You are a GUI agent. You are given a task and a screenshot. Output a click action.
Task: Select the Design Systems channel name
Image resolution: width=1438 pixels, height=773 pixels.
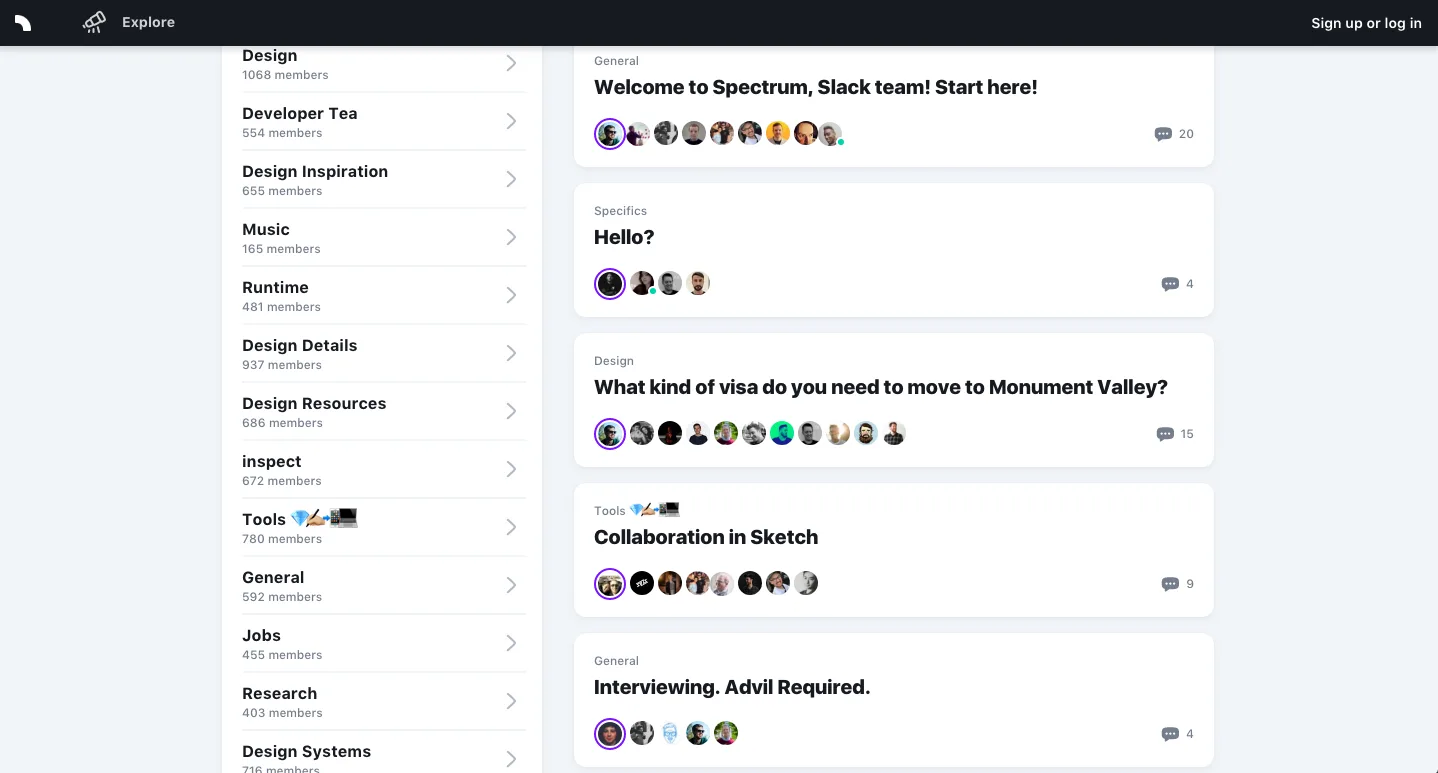point(306,751)
